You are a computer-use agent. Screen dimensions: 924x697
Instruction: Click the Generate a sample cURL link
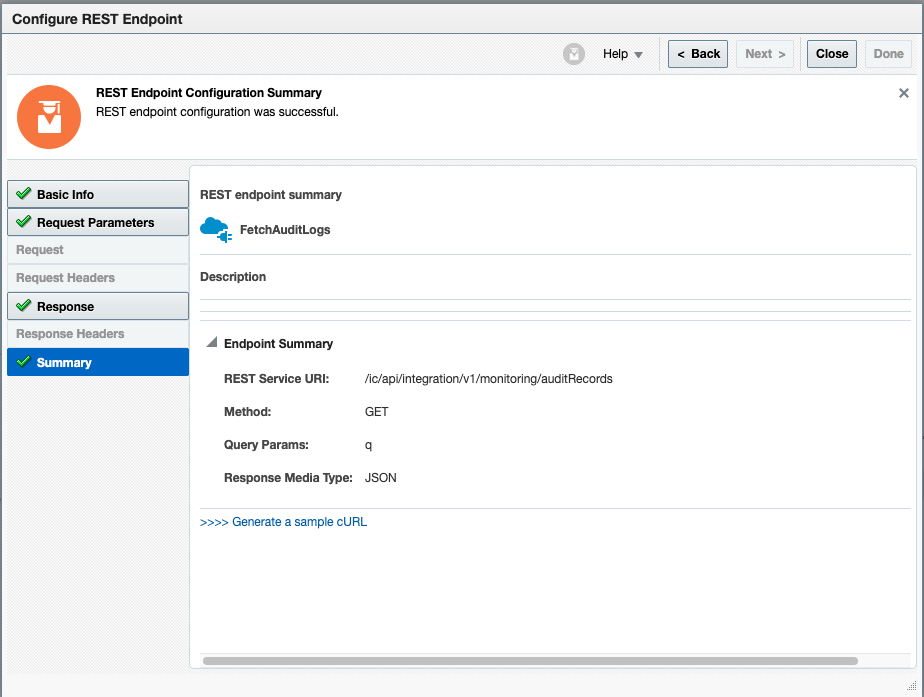tap(298, 521)
